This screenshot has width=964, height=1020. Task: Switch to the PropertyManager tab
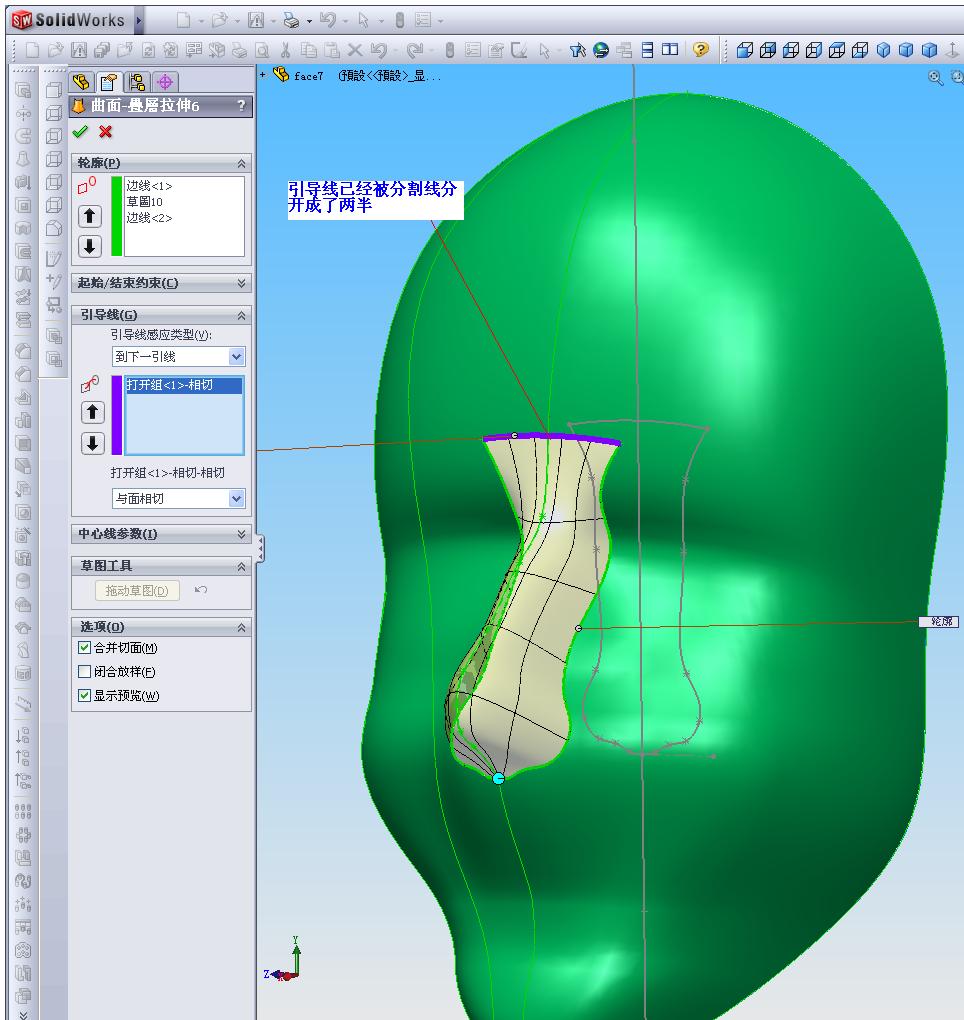pyautogui.click(x=109, y=82)
